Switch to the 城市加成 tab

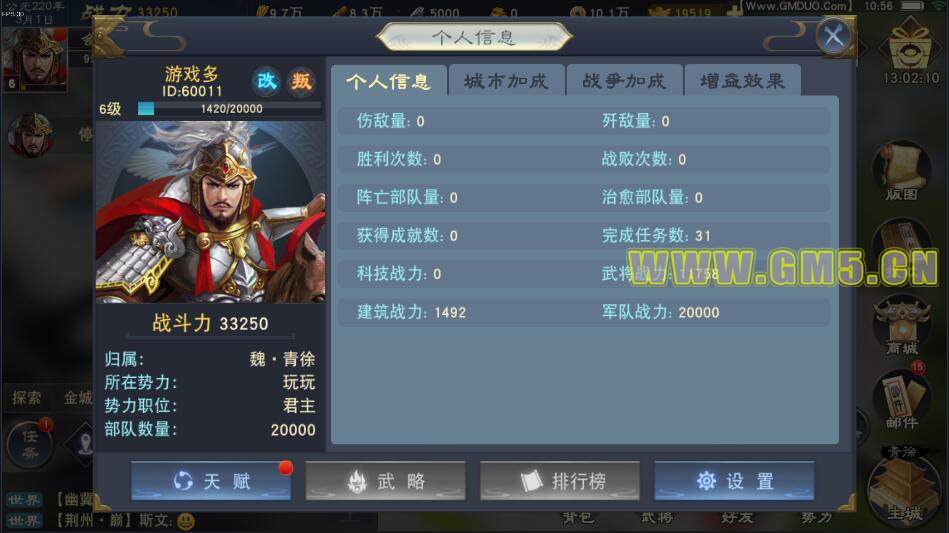[506, 80]
